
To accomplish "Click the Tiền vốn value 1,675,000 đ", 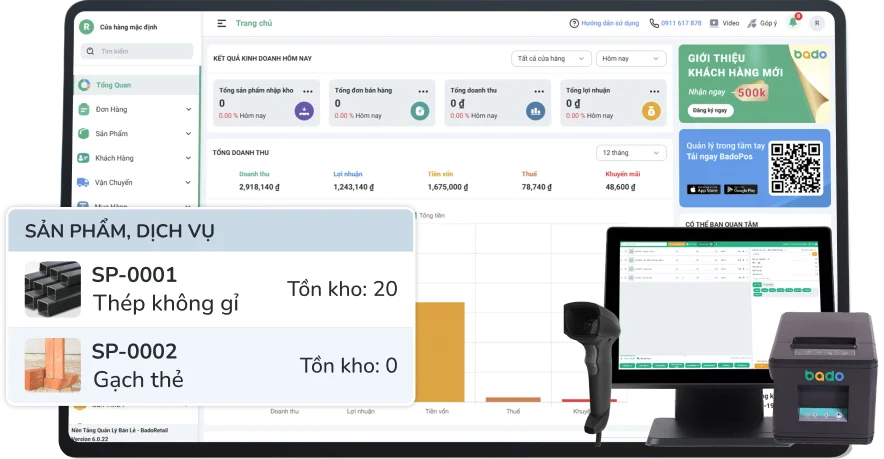I will tap(448, 187).
